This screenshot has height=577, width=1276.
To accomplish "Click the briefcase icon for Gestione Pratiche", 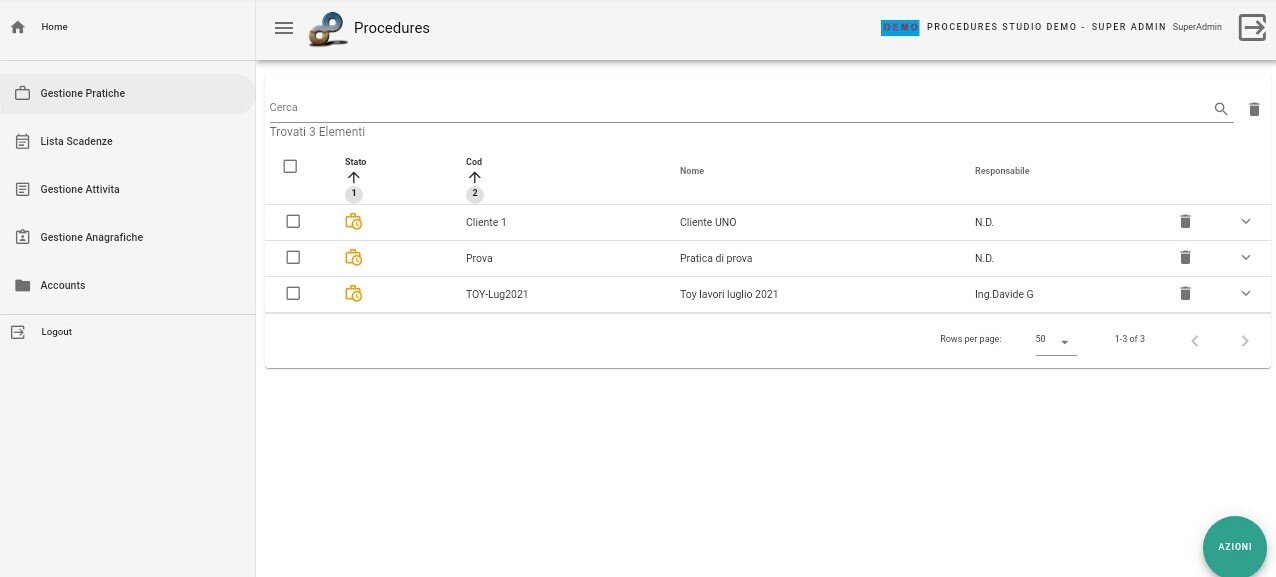I will (22, 93).
